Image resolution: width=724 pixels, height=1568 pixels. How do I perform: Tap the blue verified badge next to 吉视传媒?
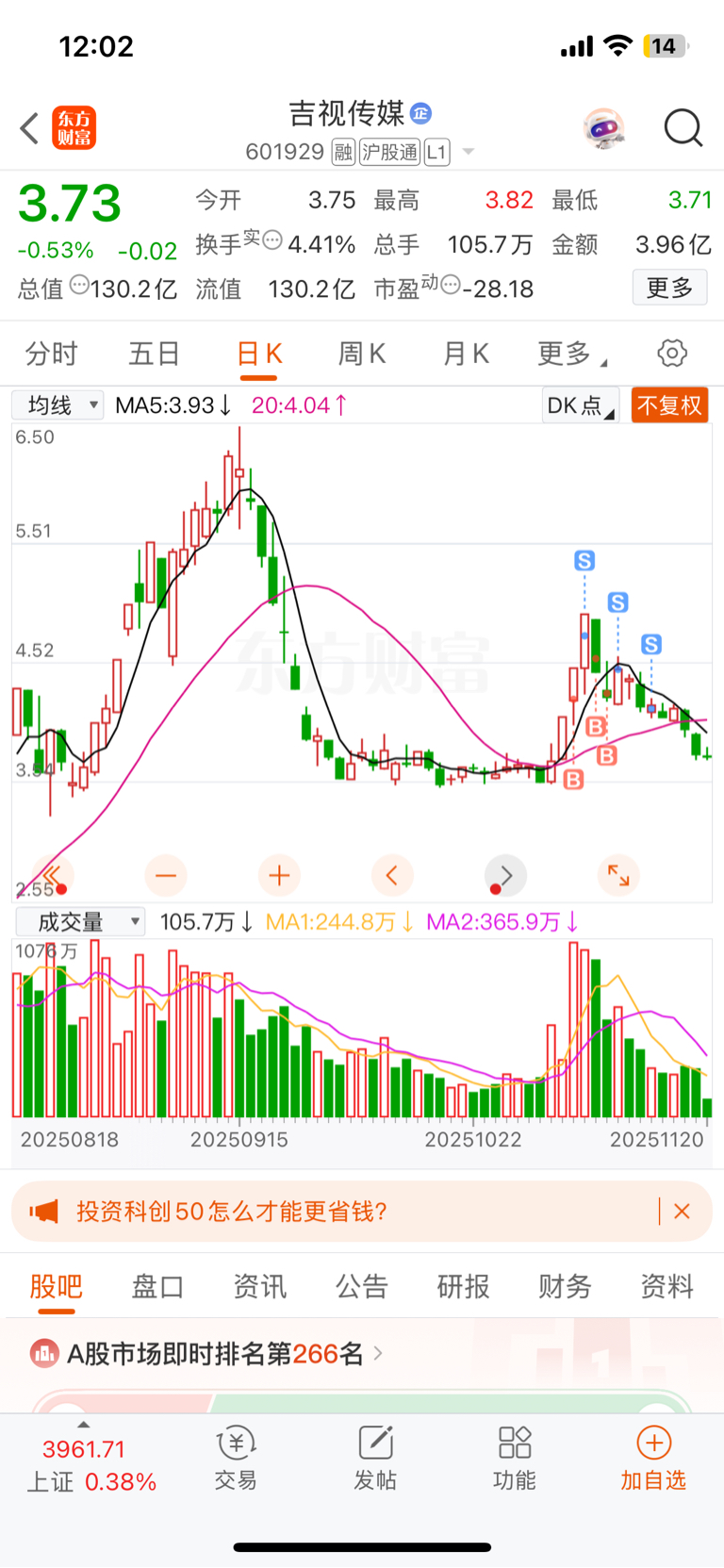[420, 114]
